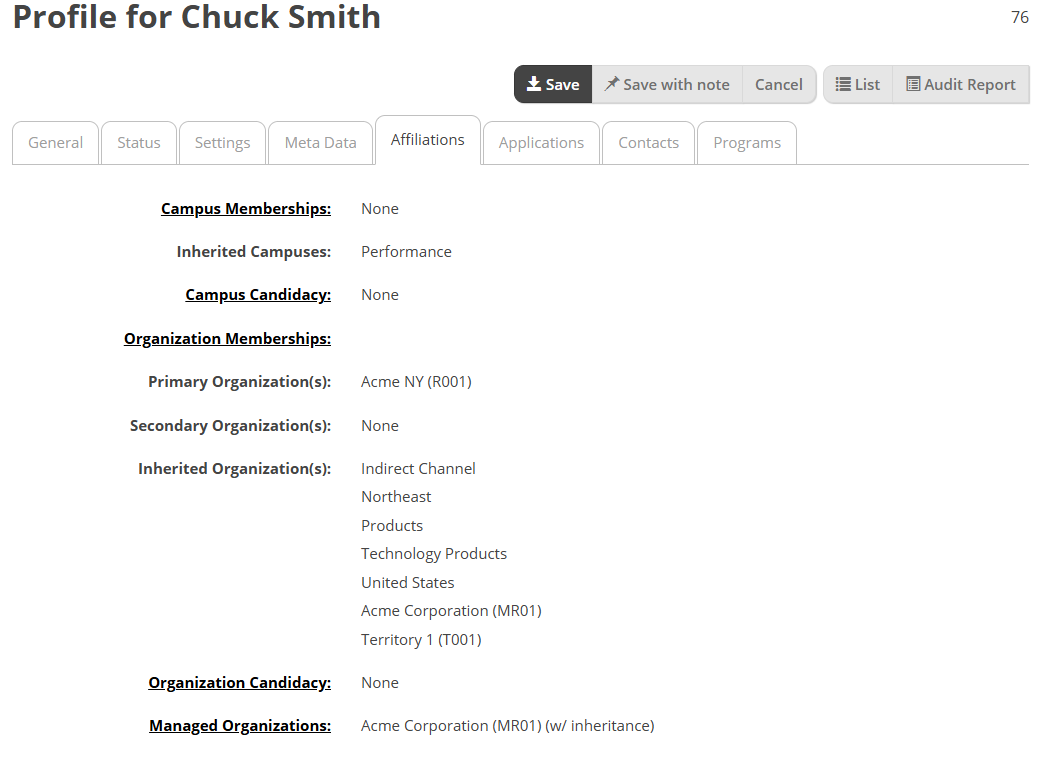Open the Meta Data tab

(320, 143)
